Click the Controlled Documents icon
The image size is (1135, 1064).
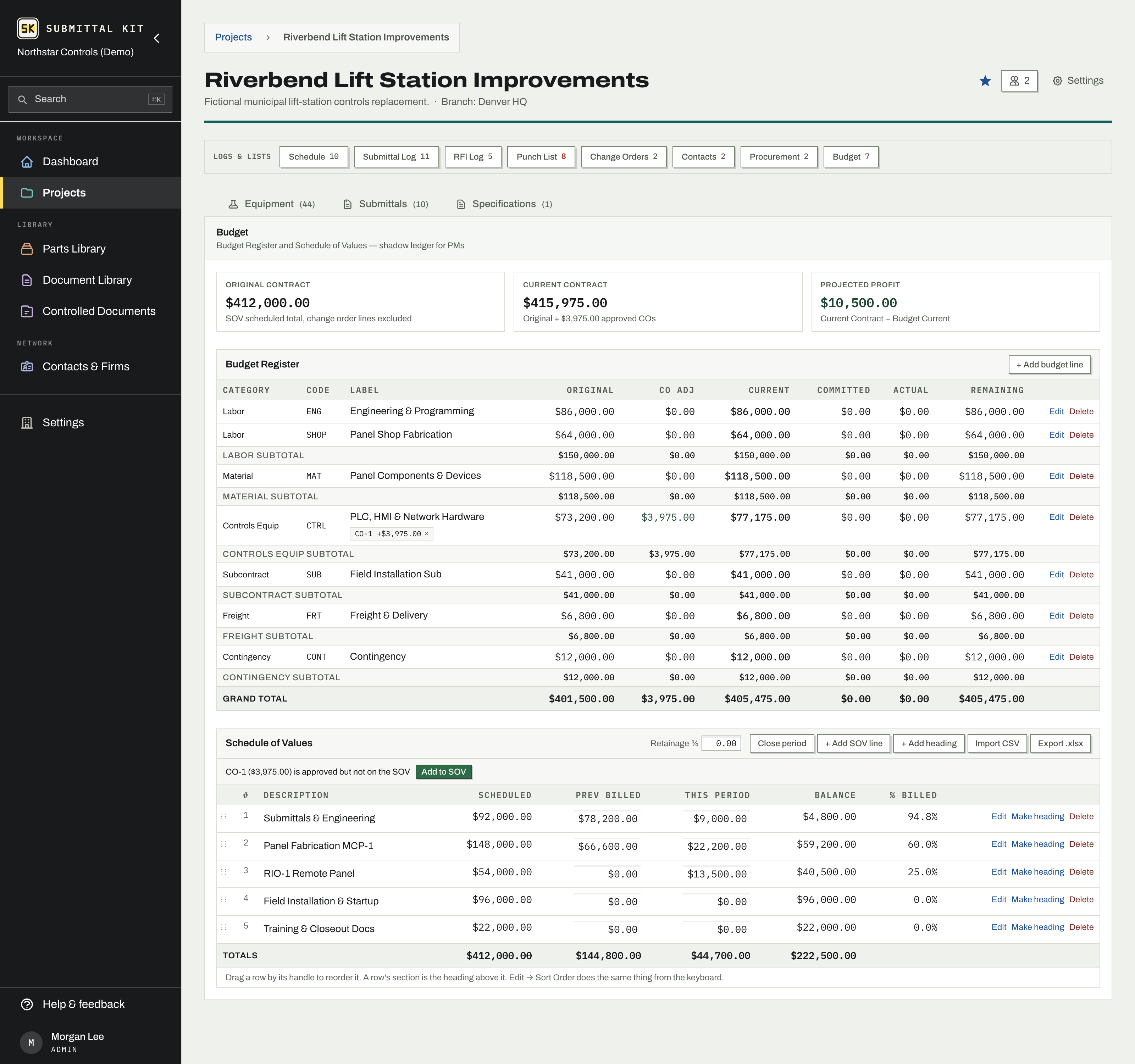27,311
